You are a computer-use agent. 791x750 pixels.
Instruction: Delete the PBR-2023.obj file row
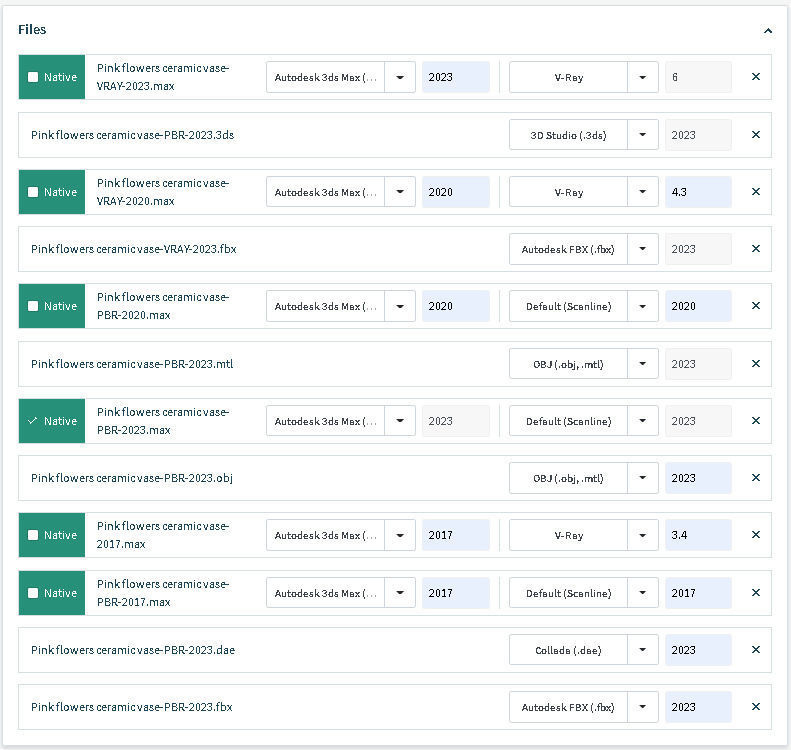755,478
